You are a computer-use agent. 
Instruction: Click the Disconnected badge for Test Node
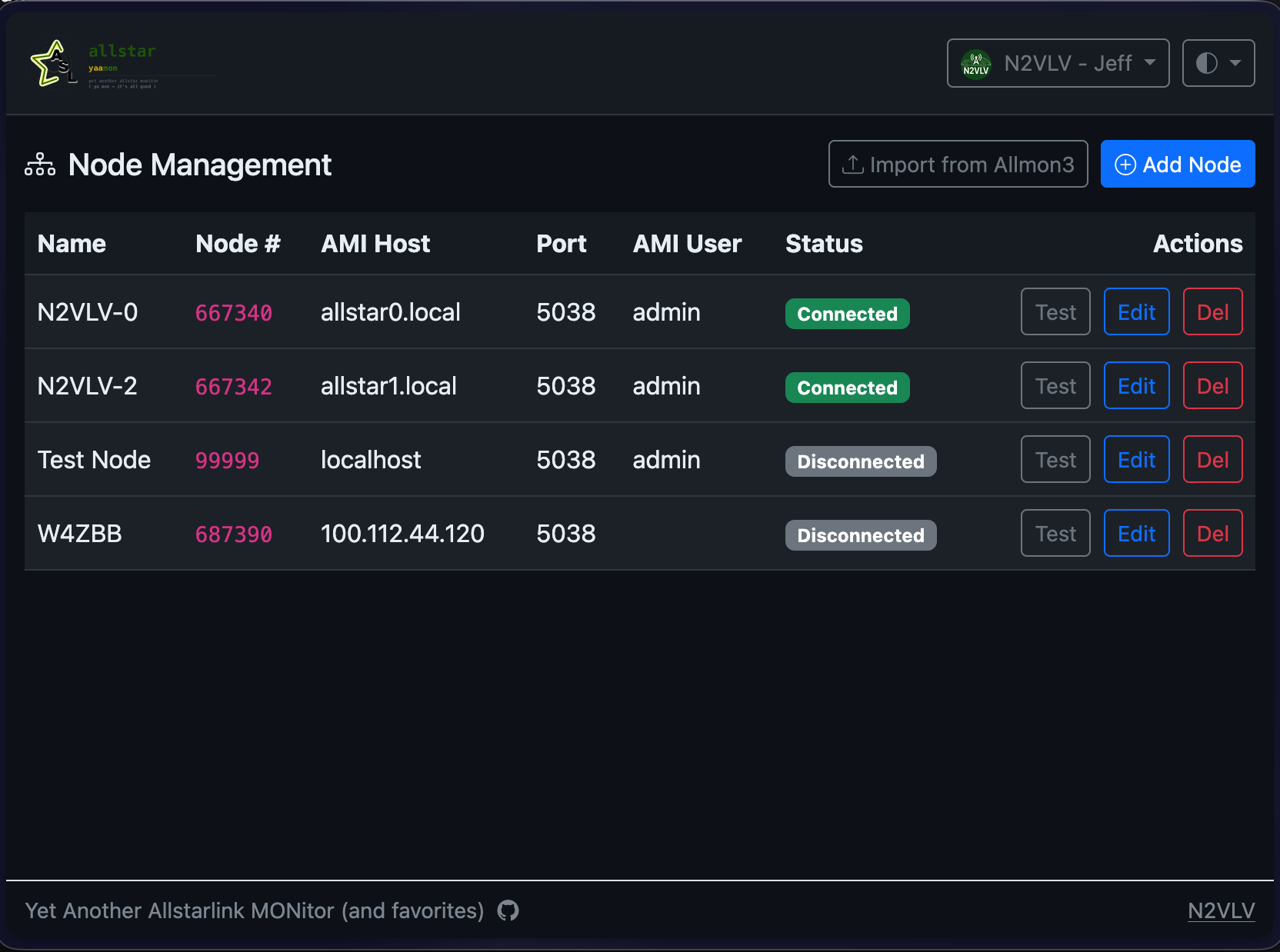861,461
